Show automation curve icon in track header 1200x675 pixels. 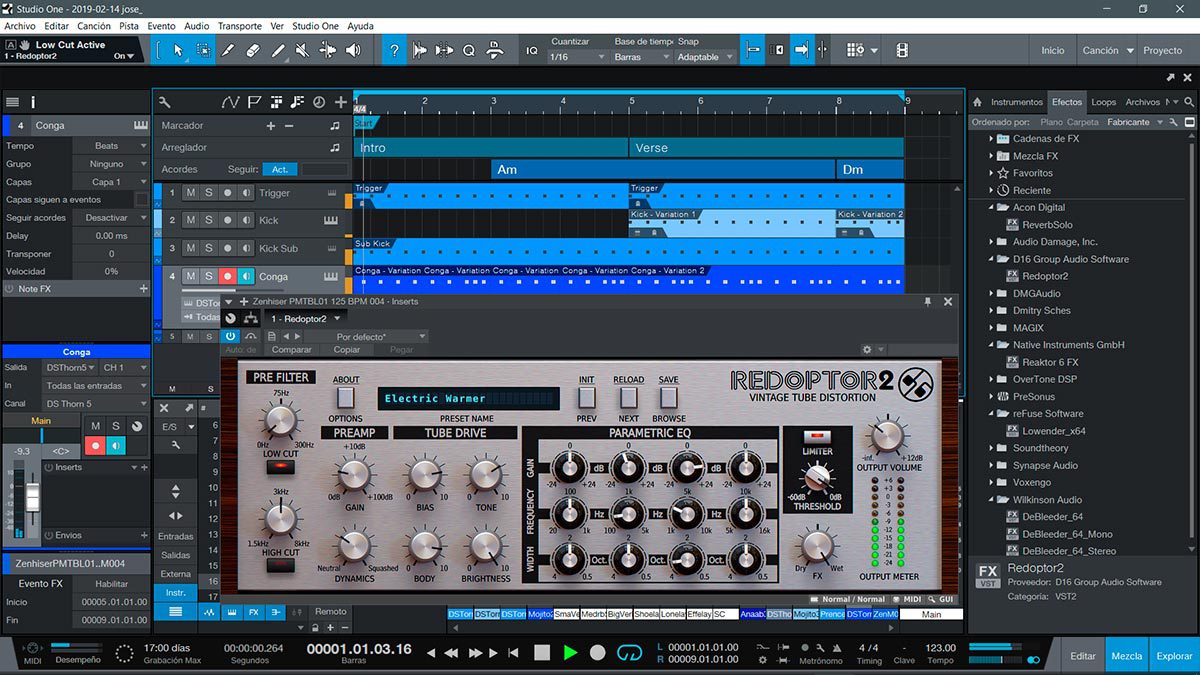coord(231,101)
